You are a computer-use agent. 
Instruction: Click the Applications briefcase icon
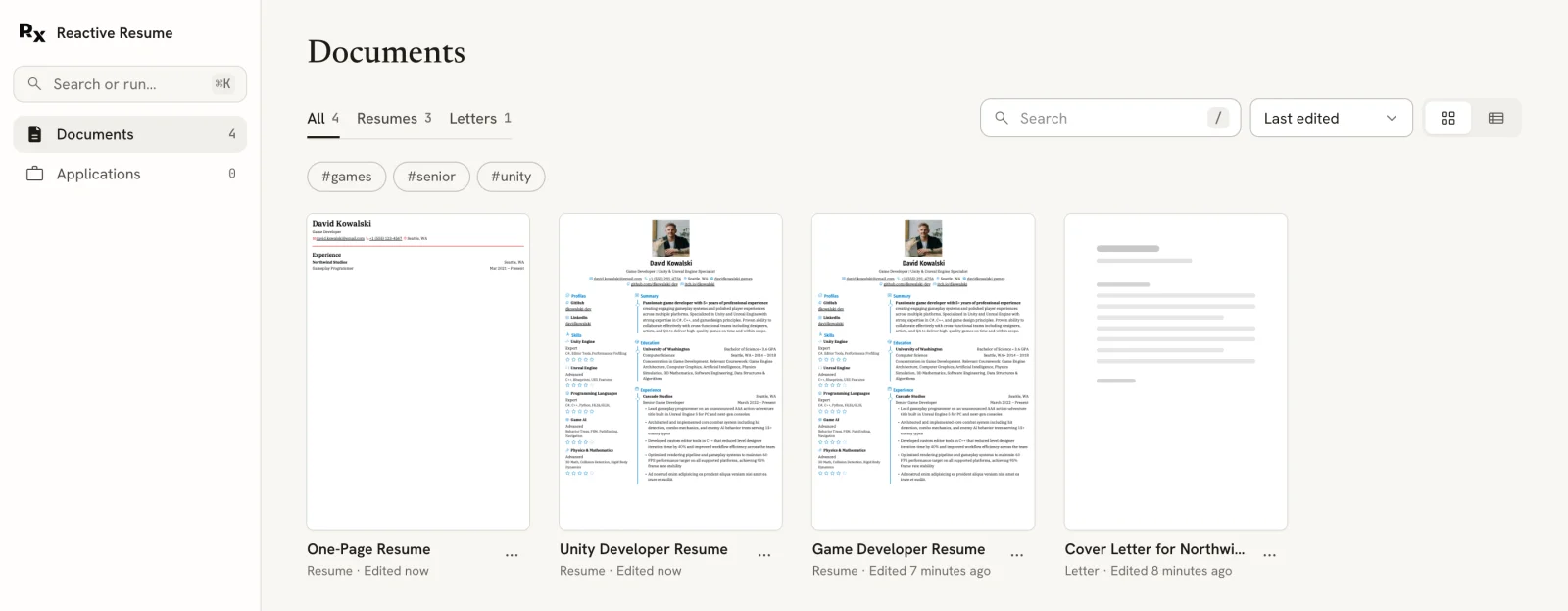[x=35, y=174]
